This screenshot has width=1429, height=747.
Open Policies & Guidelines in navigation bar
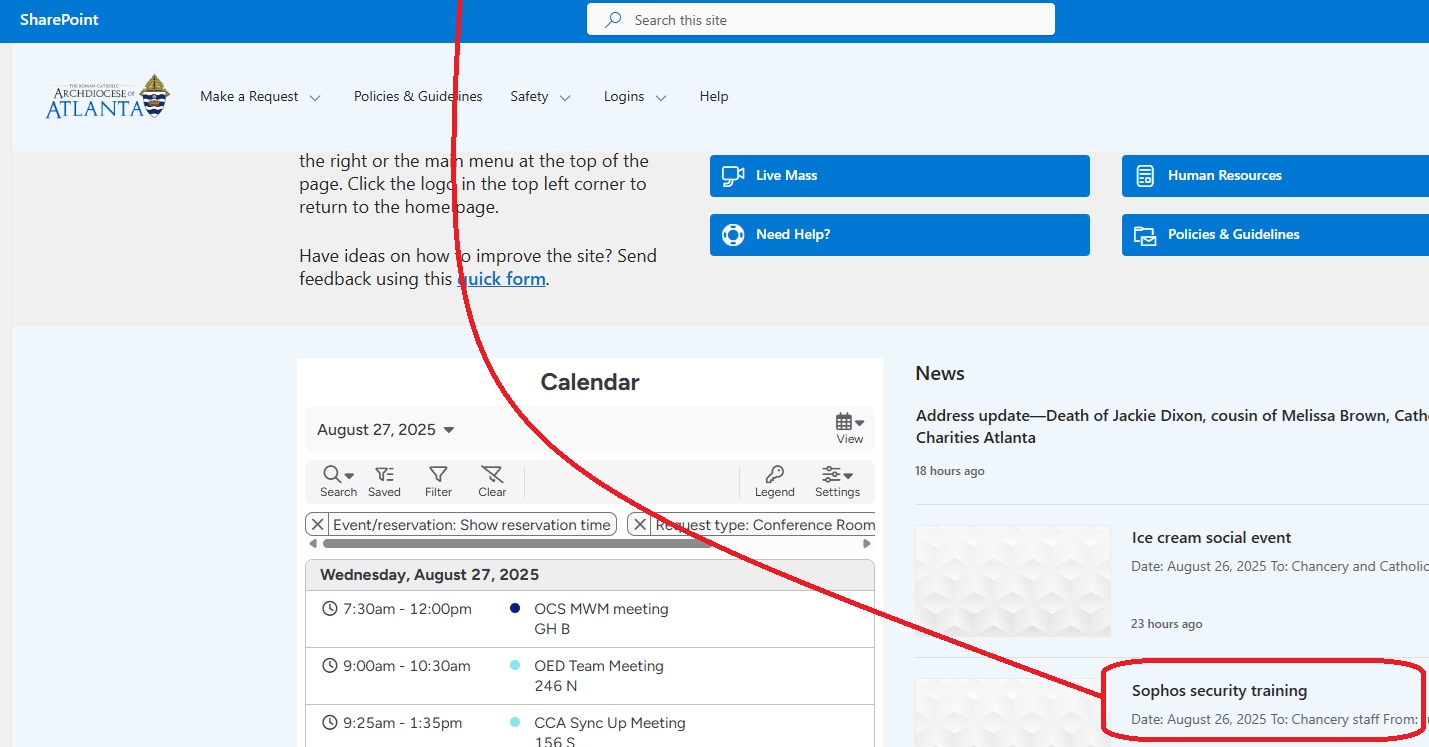418,97
